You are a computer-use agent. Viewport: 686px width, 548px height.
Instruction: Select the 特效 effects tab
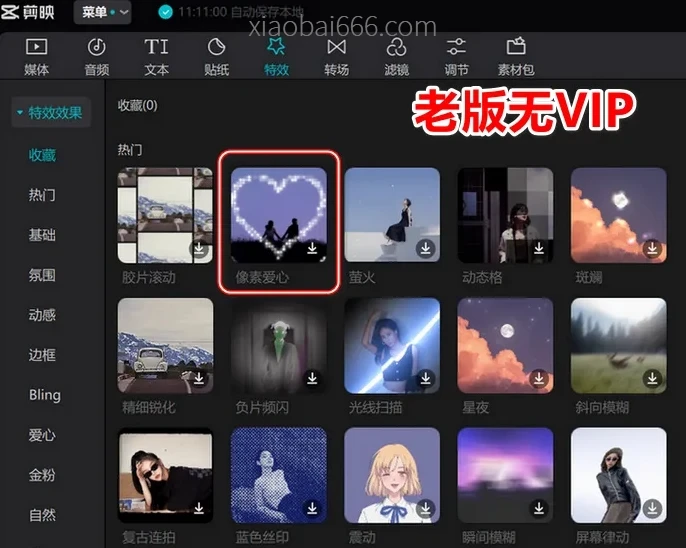pos(276,57)
